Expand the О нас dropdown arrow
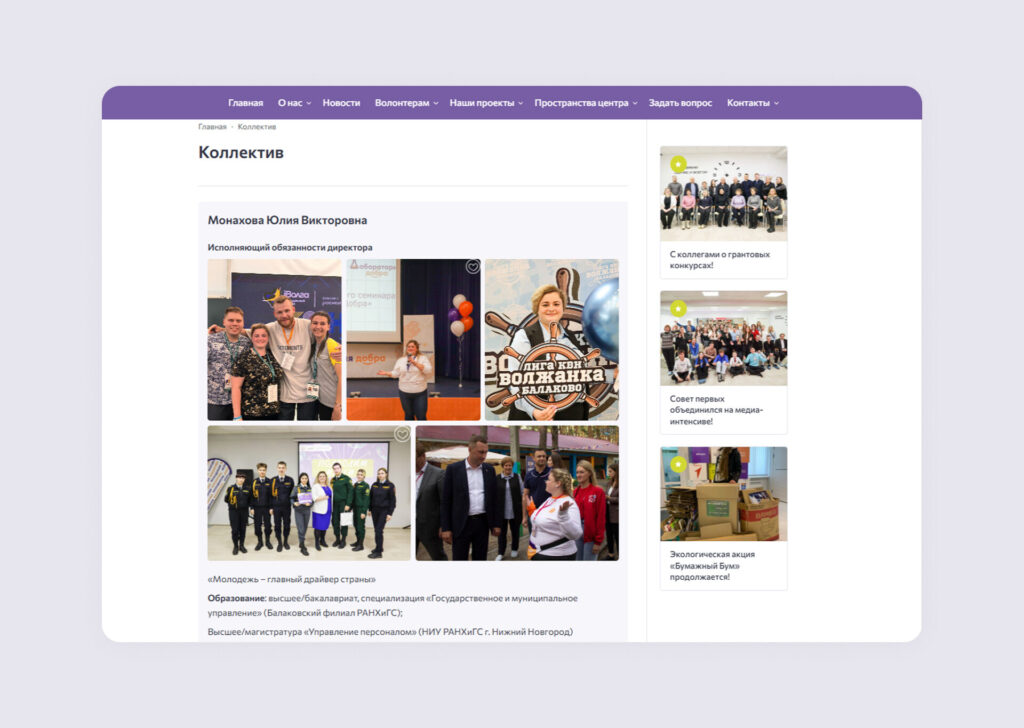Screen dimensions: 1024x728 (x=309, y=103)
